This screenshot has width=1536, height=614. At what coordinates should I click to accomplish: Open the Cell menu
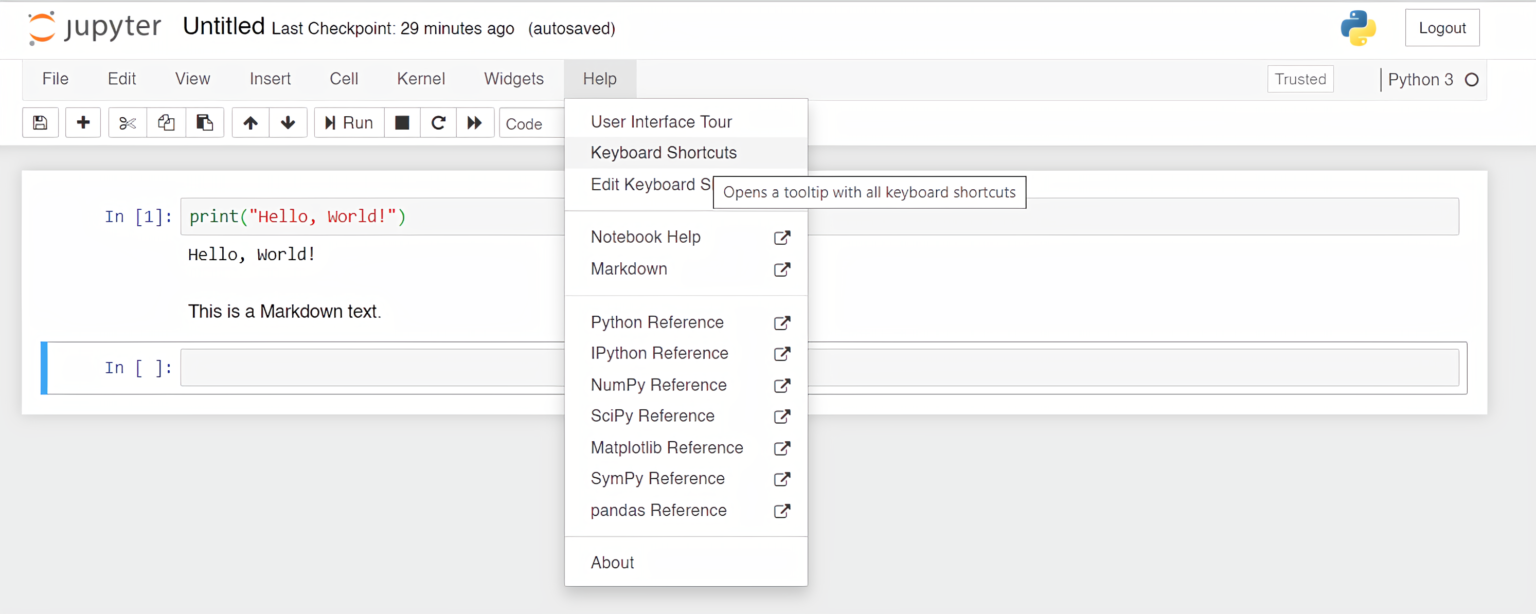(x=344, y=79)
